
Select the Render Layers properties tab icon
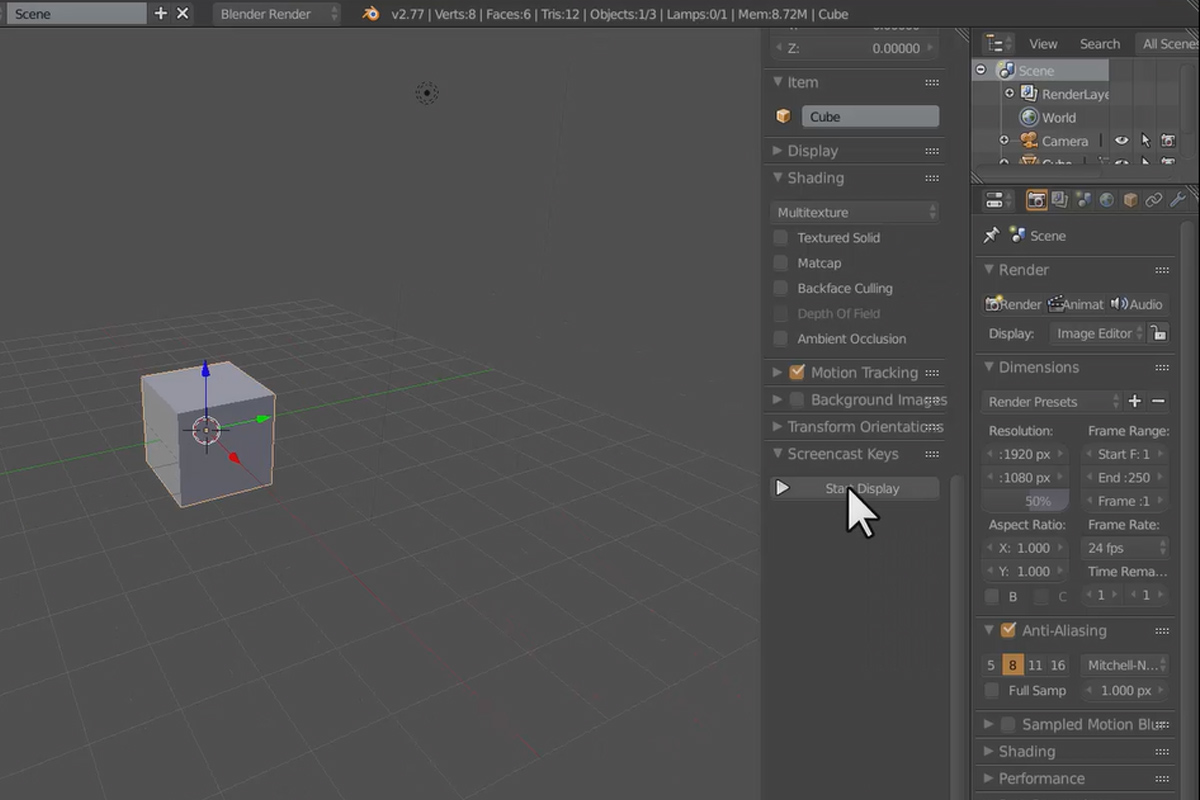[1060, 200]
